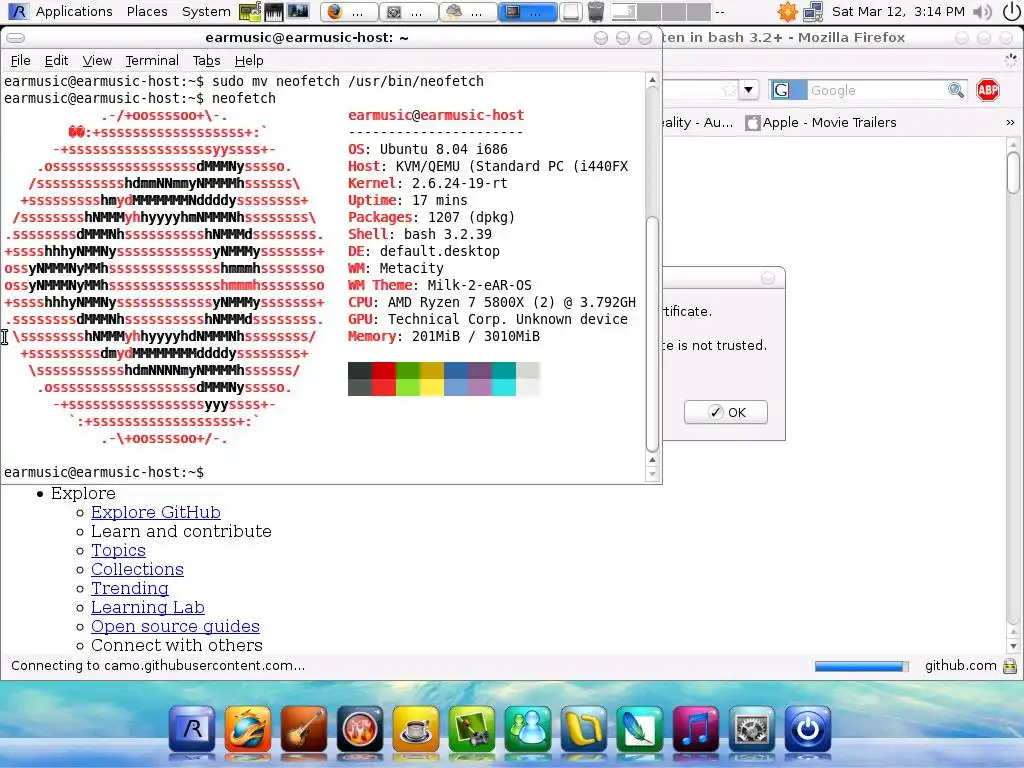
Task: Open the Trending link
Action: tap(129, 588)
